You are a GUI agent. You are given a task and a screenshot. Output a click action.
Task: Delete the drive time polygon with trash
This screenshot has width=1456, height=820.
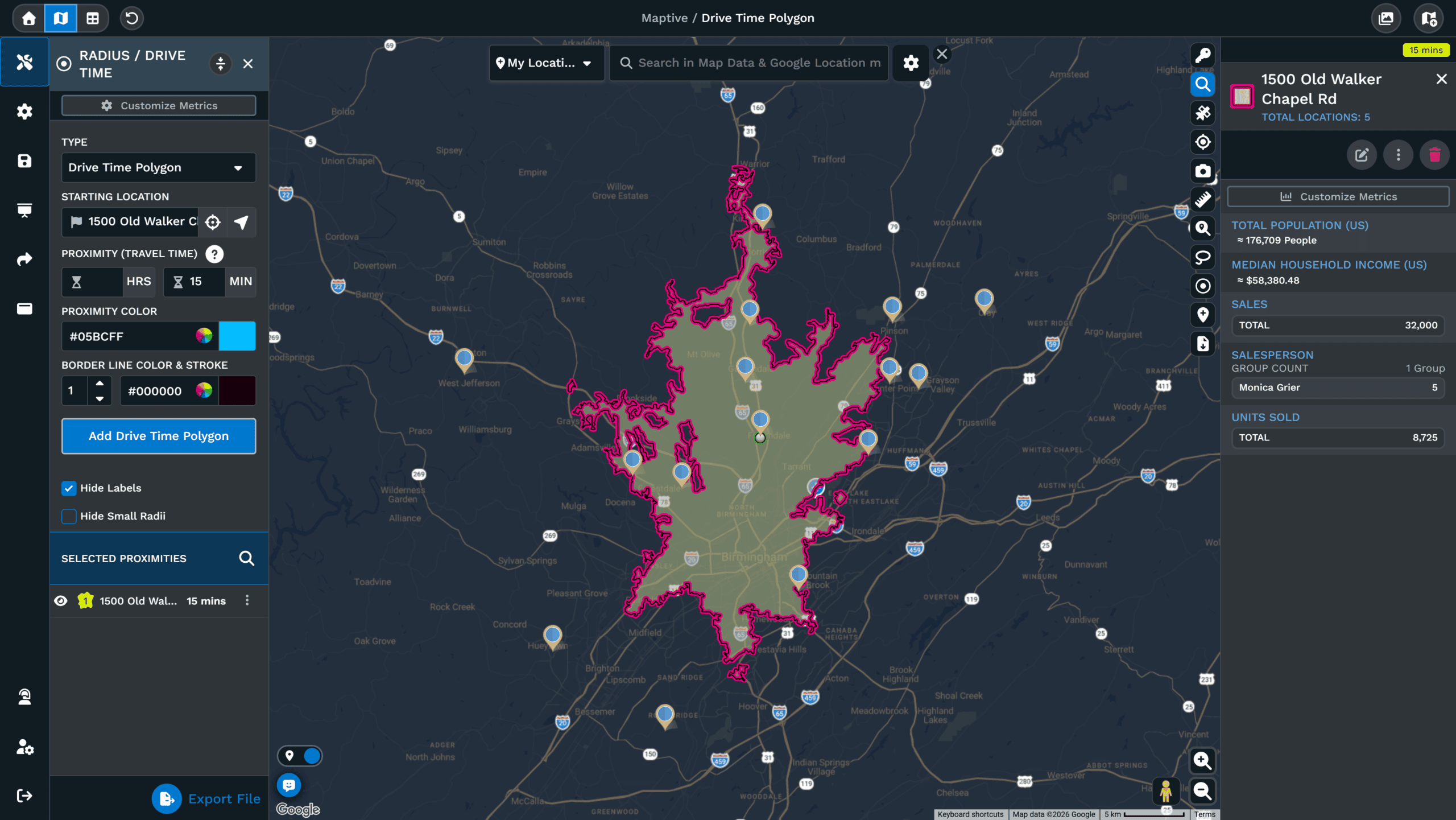click(1434, 155)
